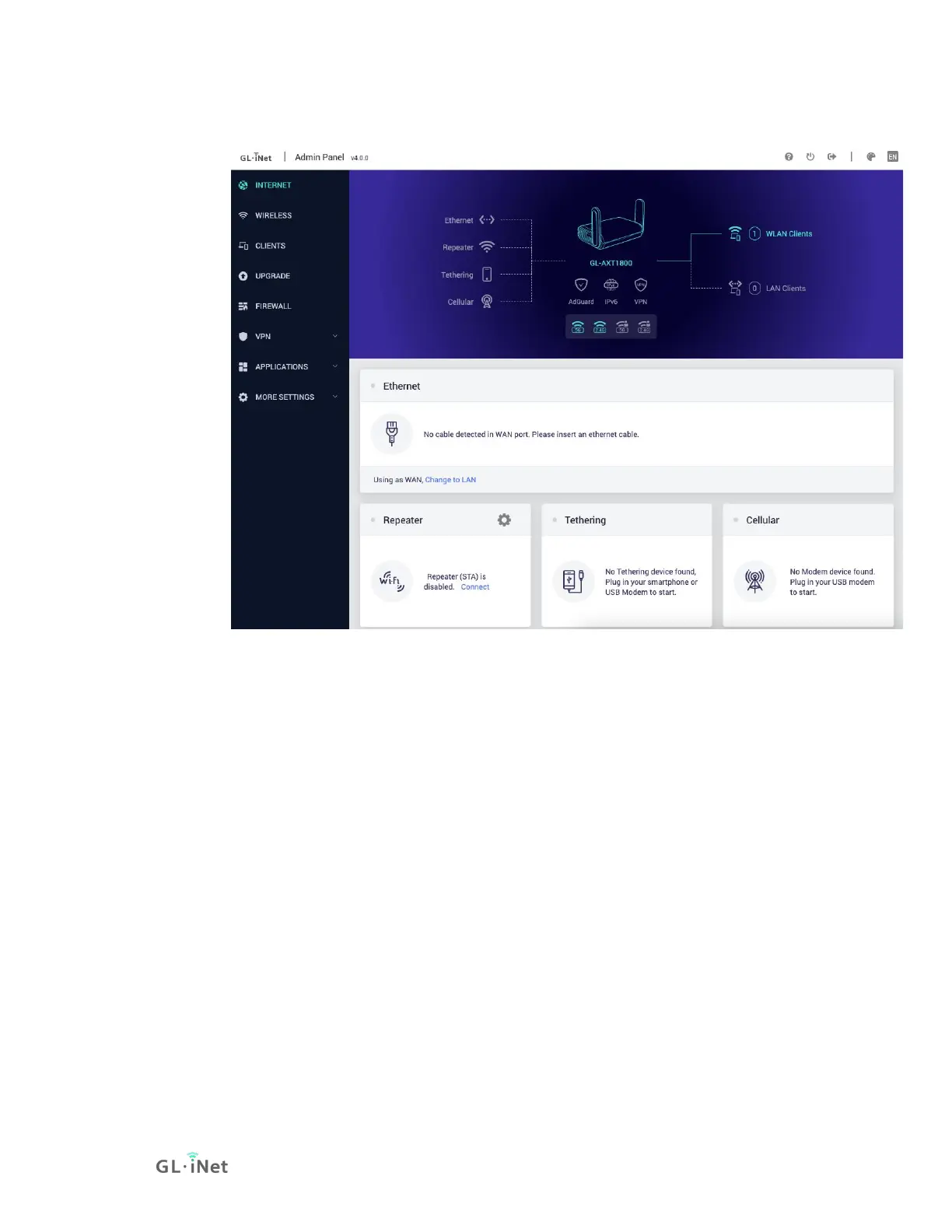Click the AdGuard shield icon

(581, 285)
